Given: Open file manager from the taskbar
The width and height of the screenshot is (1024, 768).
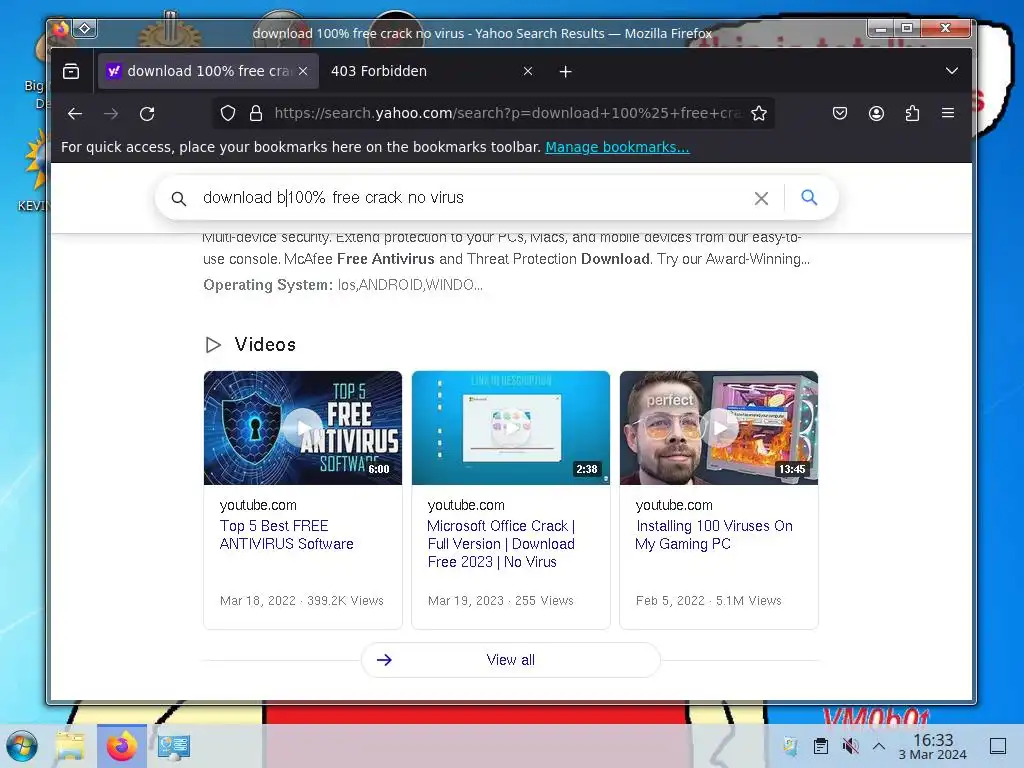Looking at the screenshot, I should point(71,746).
